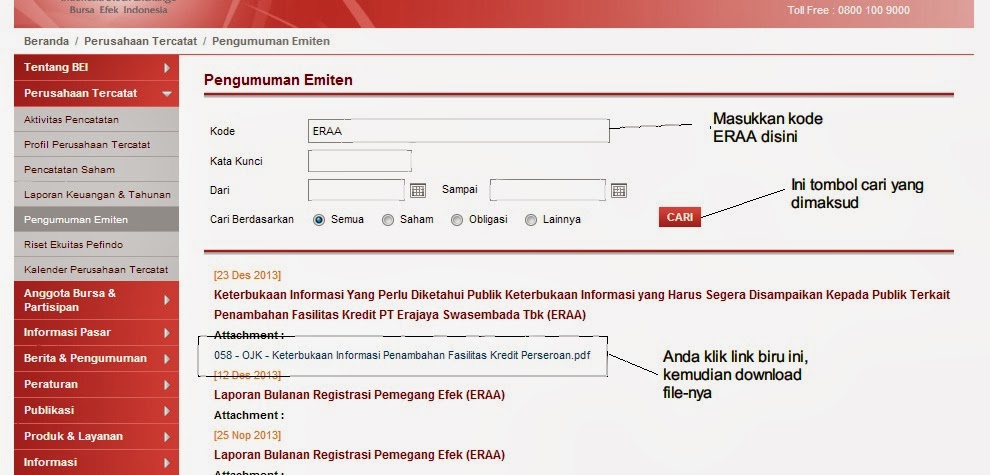Open the 25 Nop Laporan Bulanan Registrasi announcement
Screen dimensions: 990x475
pos(359,455)
